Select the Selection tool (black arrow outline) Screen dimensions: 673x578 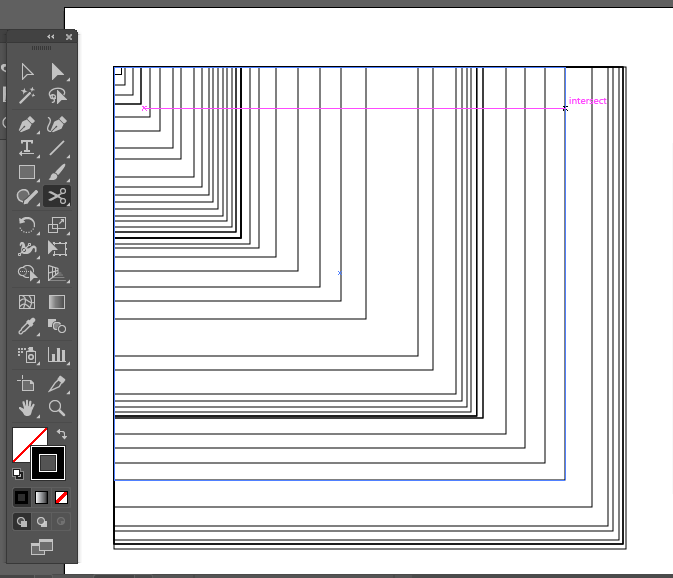point(27,72)
